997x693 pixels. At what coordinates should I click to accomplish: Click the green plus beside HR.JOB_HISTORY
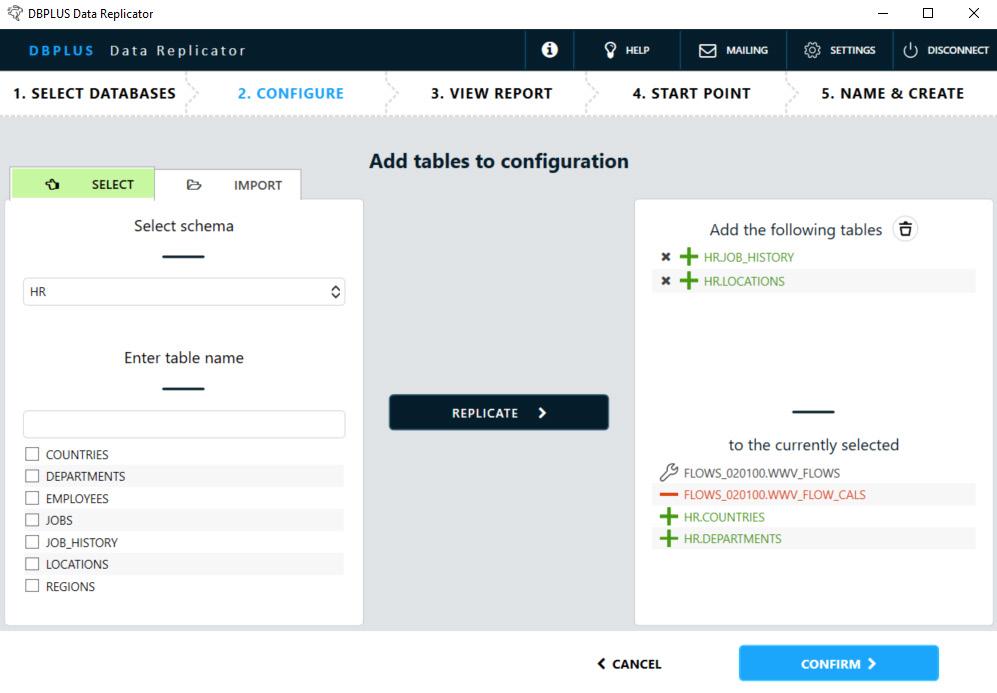click(689, 257)
